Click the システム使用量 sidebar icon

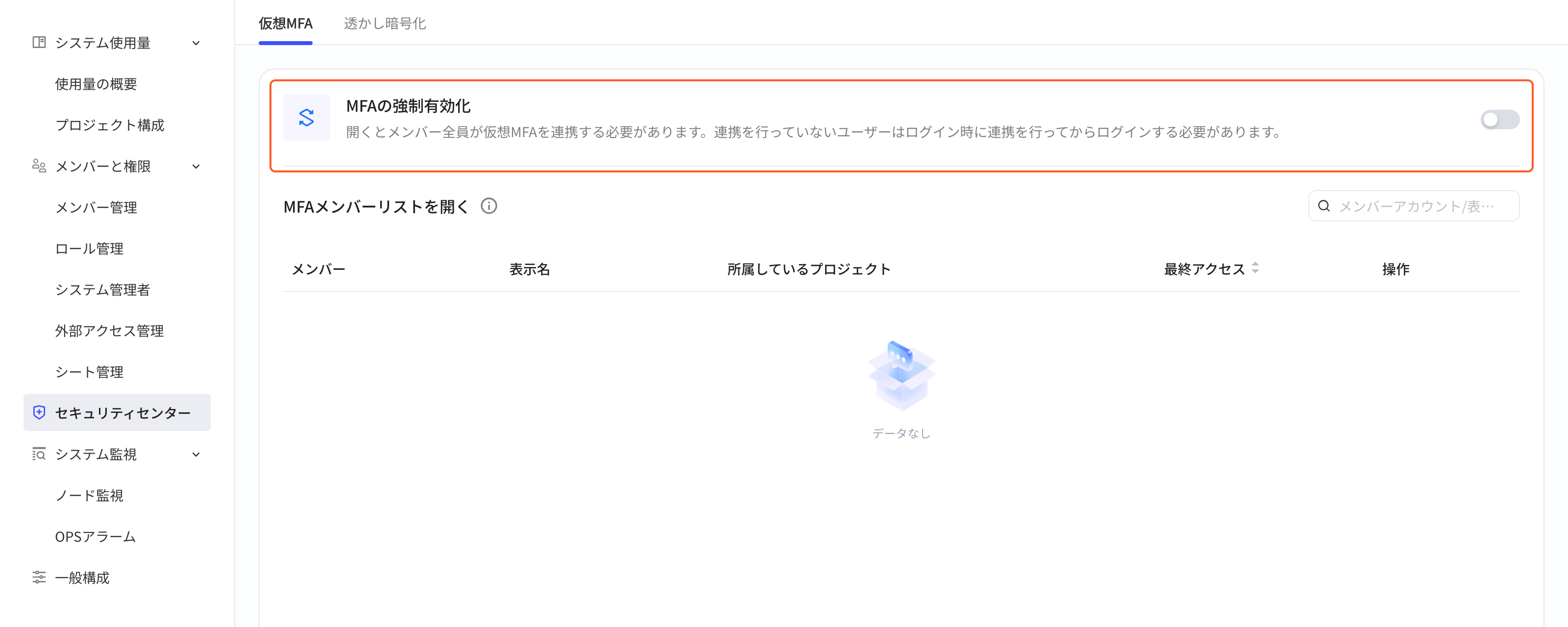(39, 43)
